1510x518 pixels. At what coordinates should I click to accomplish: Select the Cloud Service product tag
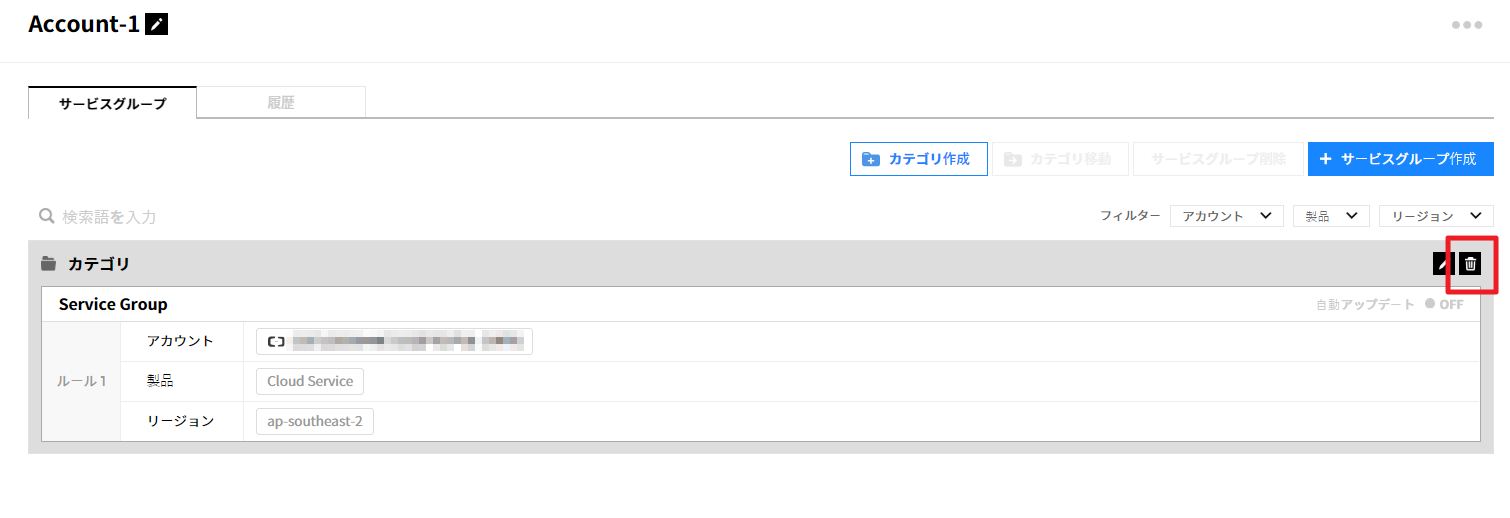[x=310, y=381]
